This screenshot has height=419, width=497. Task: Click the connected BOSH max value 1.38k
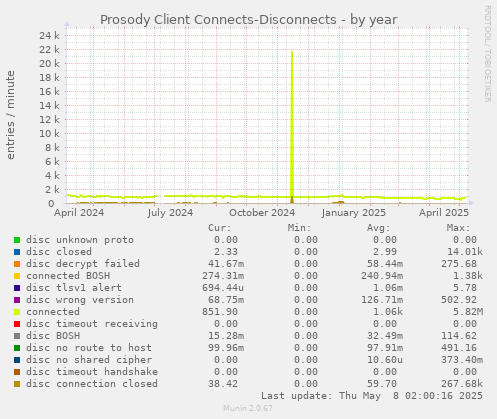pyautogui.click(x=468, y=276)
